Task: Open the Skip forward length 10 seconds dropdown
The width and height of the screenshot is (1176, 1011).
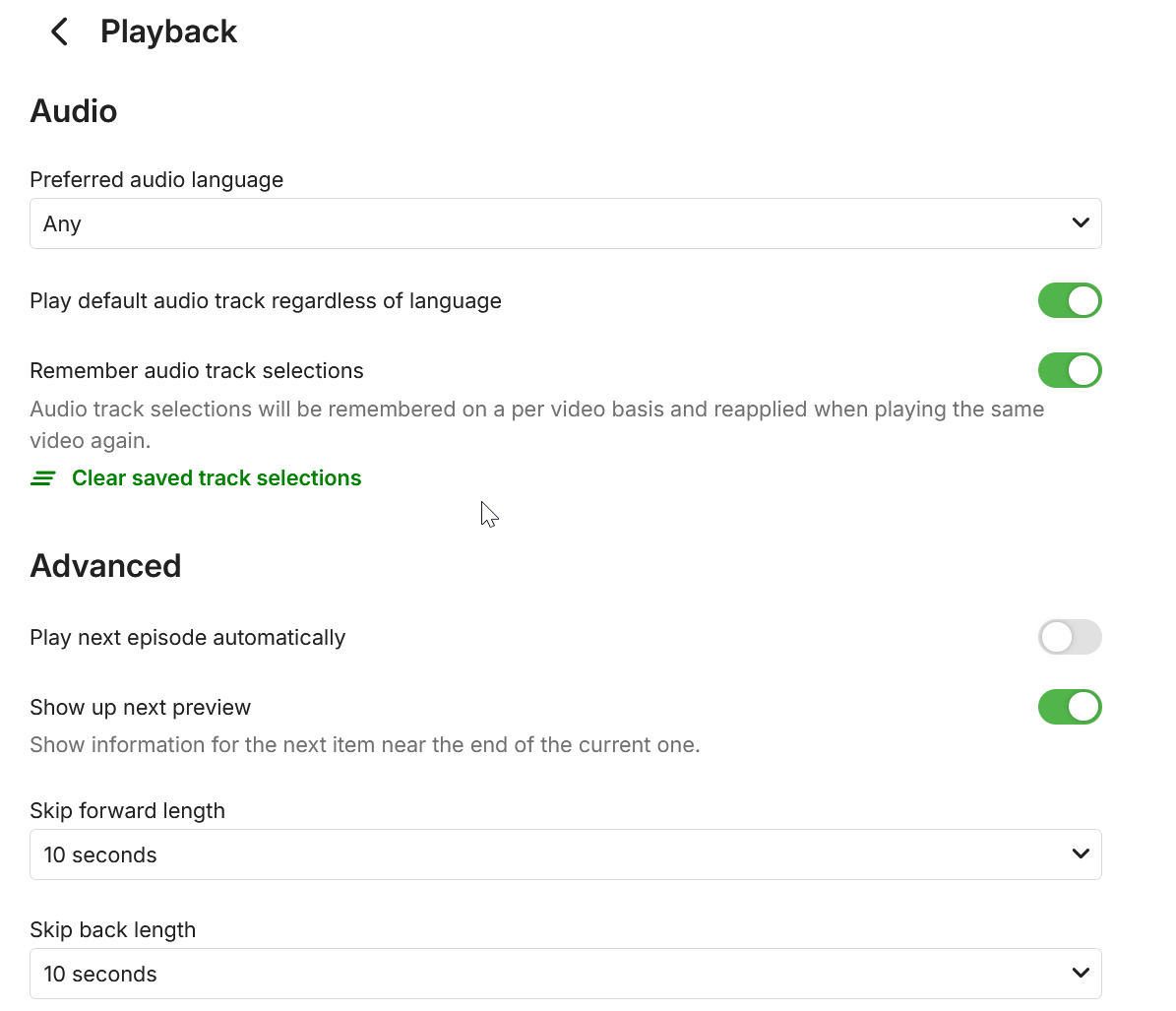Action: pos(551,854)
